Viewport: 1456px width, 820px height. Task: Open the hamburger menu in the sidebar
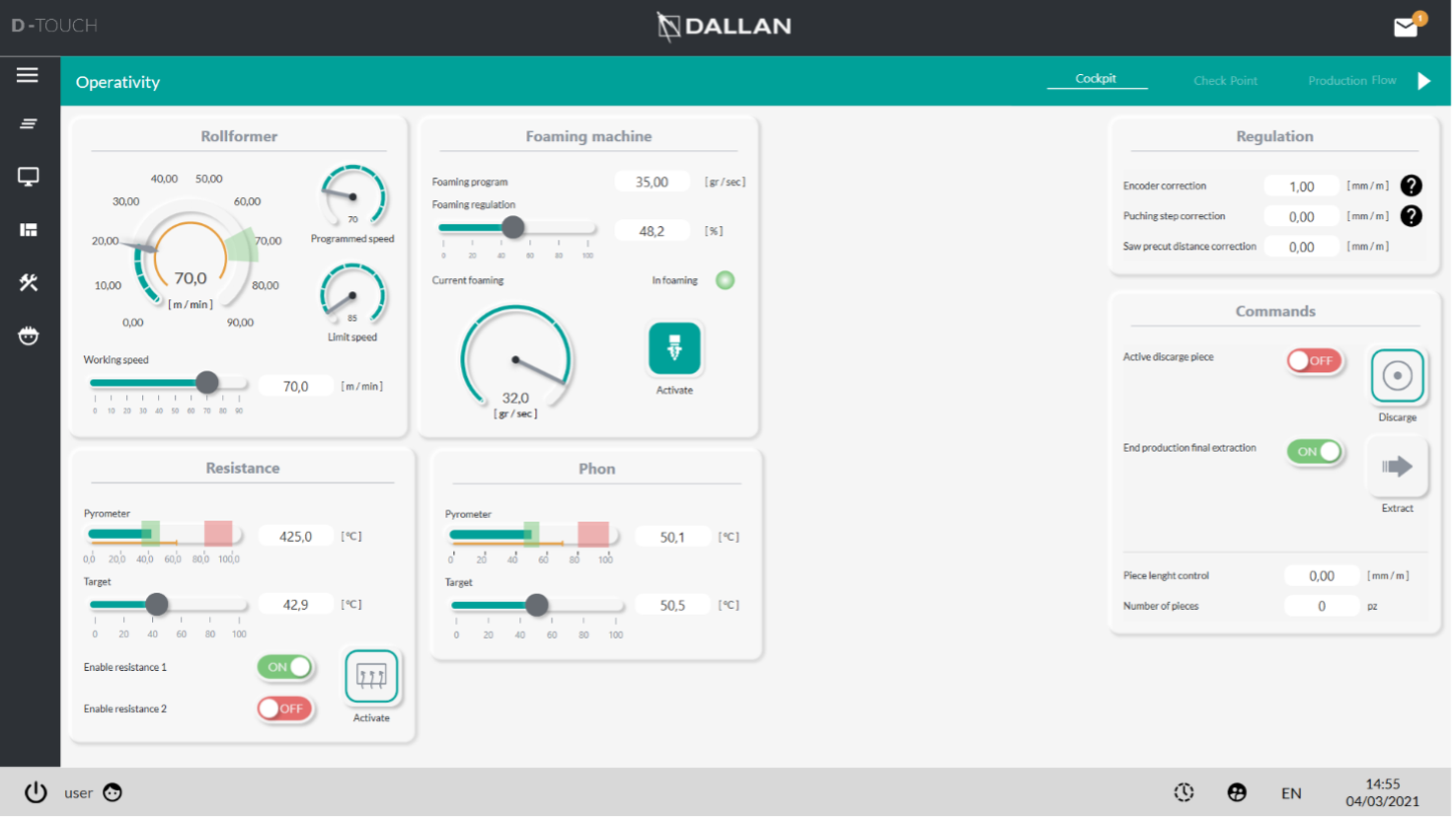pos(28,73)
